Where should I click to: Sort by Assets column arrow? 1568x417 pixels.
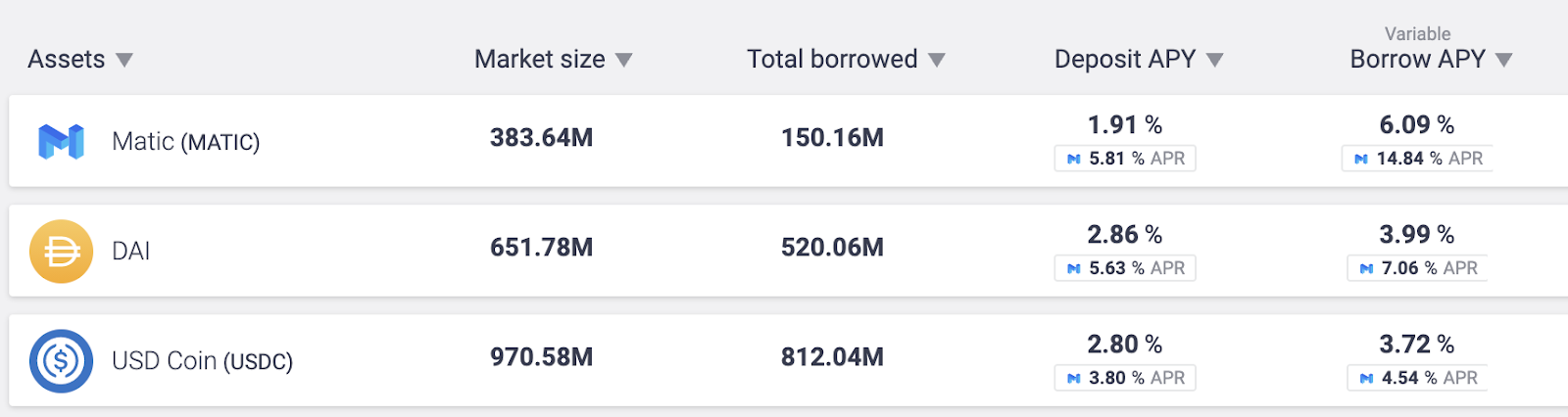(x=123, y=61)
